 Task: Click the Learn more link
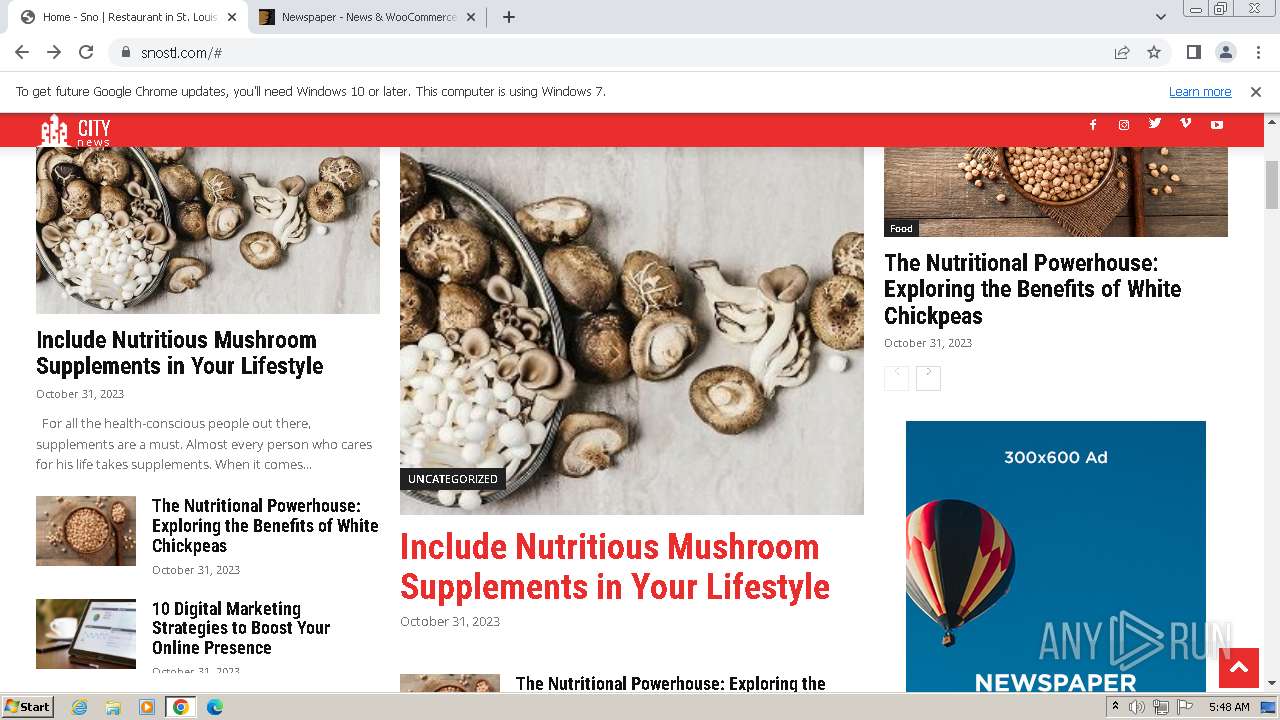[x=1200, y=92]
